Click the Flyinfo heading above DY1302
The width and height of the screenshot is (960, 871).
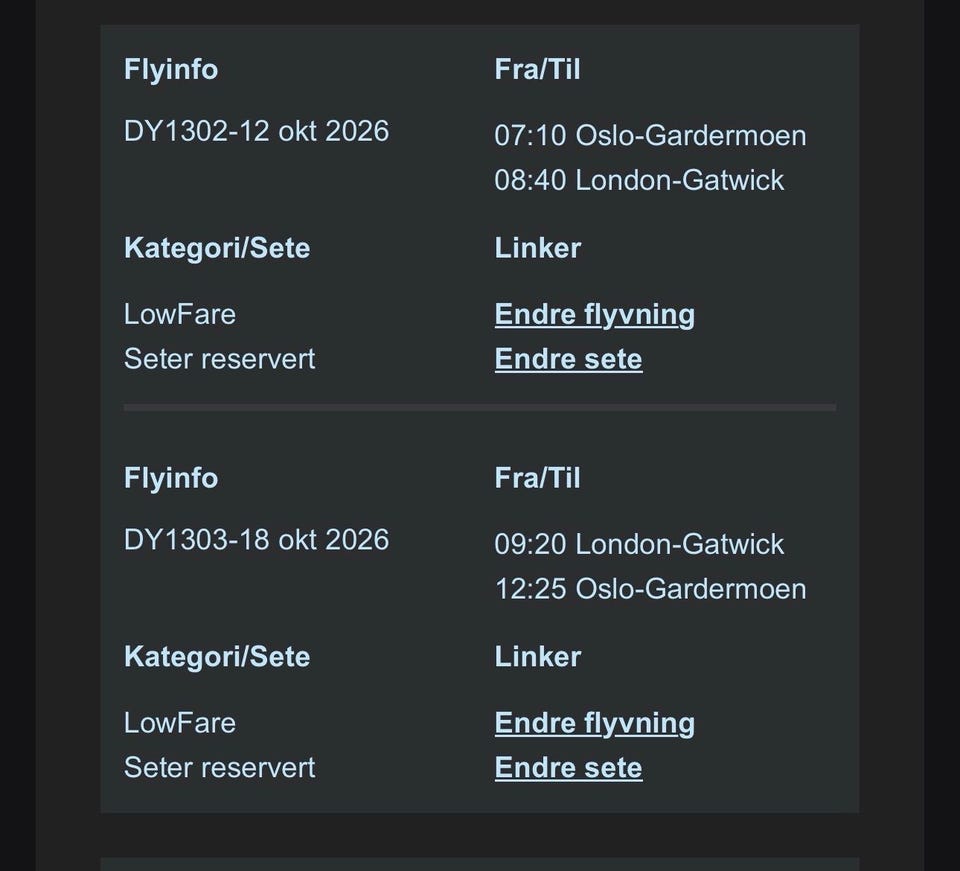(x=171, y=69)
